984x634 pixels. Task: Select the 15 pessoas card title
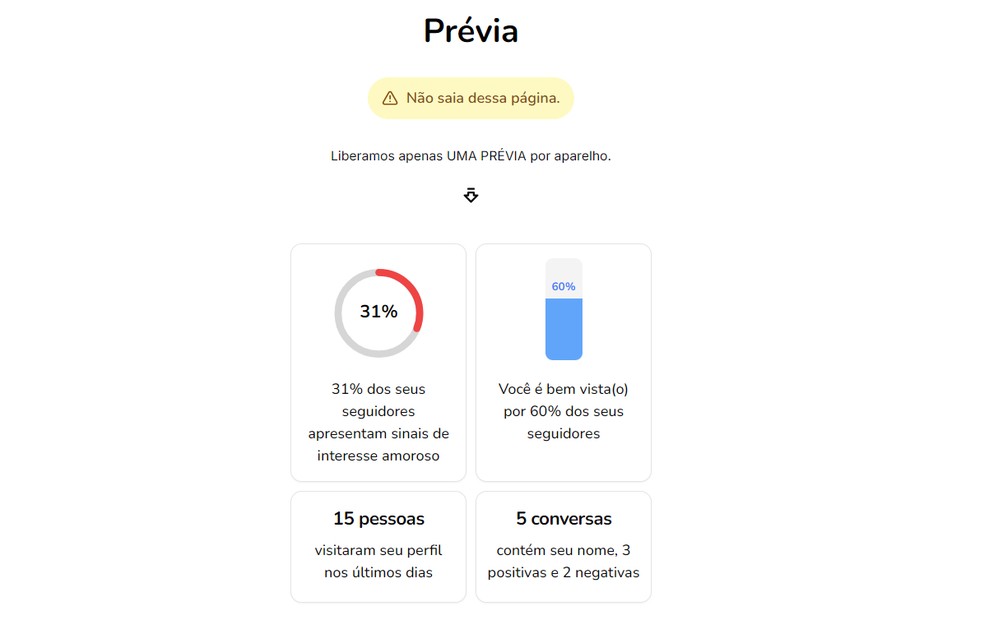point(378,518)
